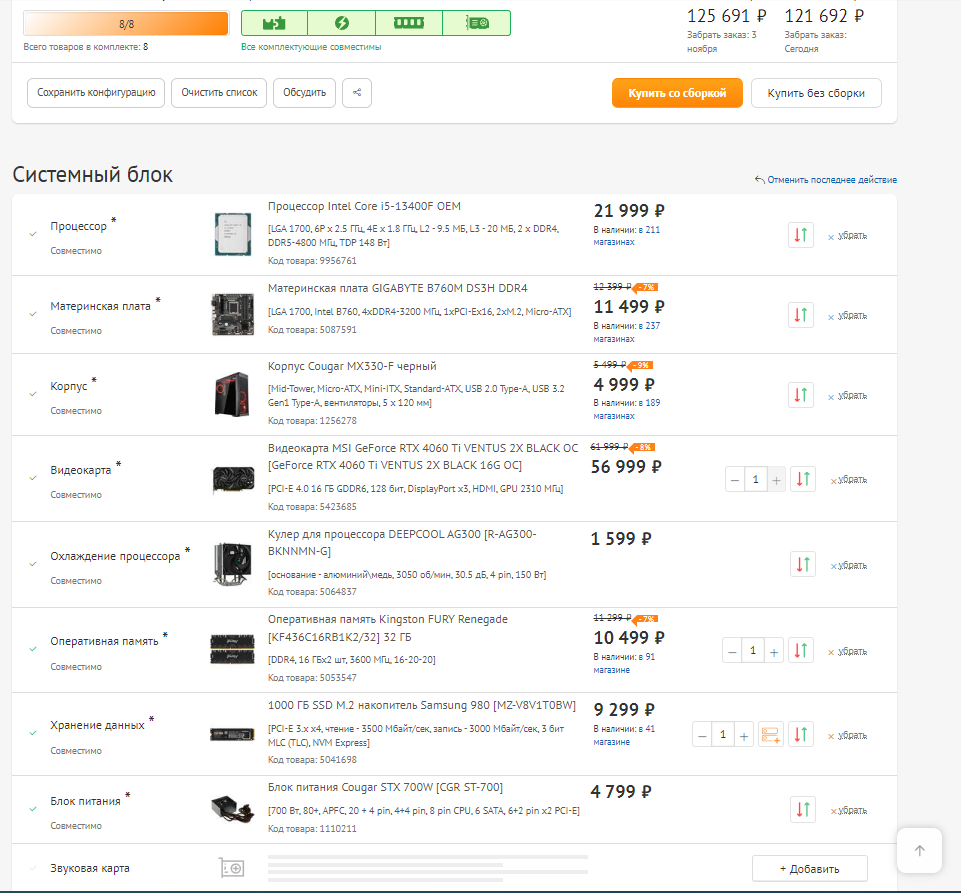
Task: Open processor availability in 211 stores
Action: [x=626, y=236]
